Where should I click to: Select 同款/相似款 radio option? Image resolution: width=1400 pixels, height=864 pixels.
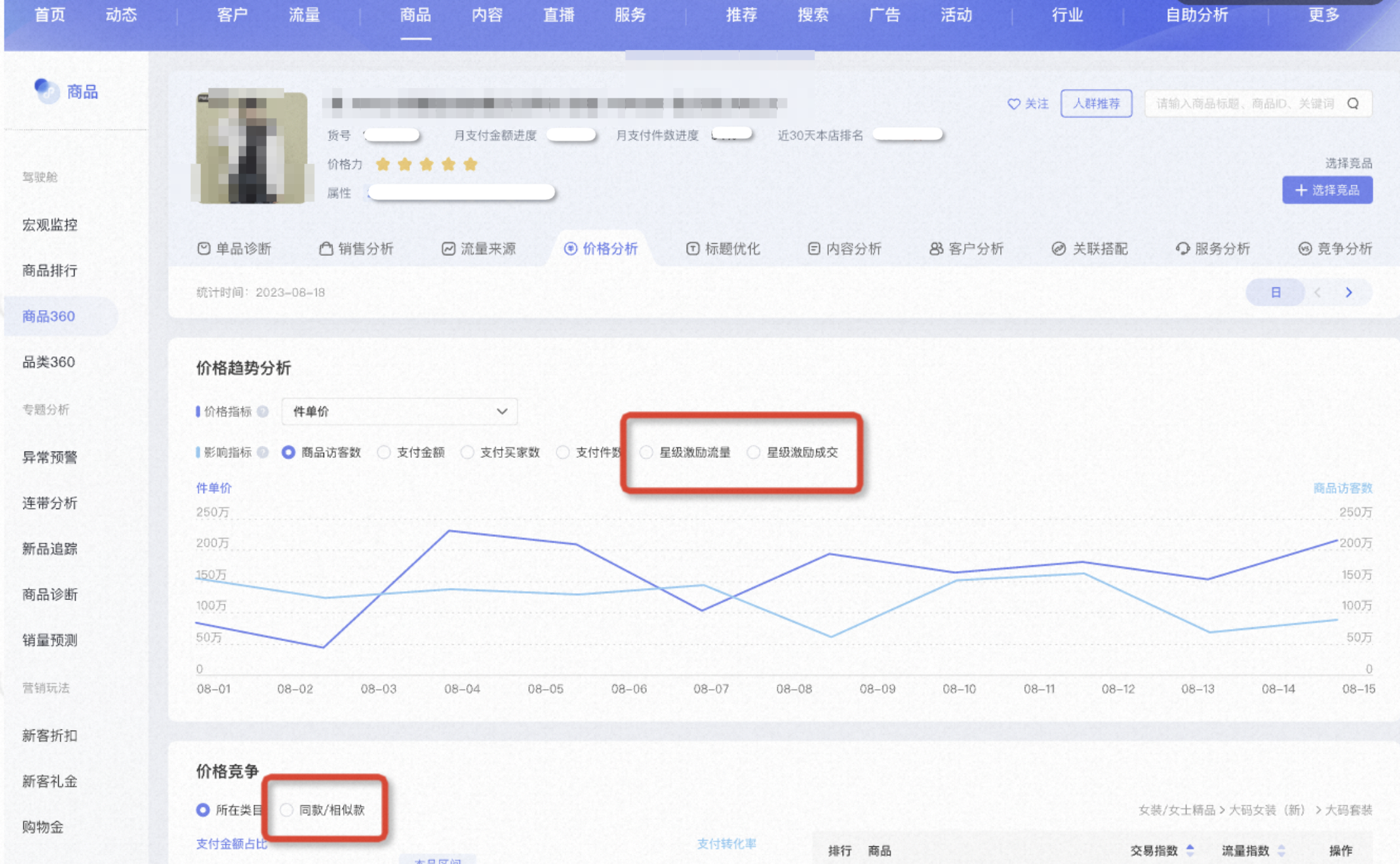[x=286, y=810]
